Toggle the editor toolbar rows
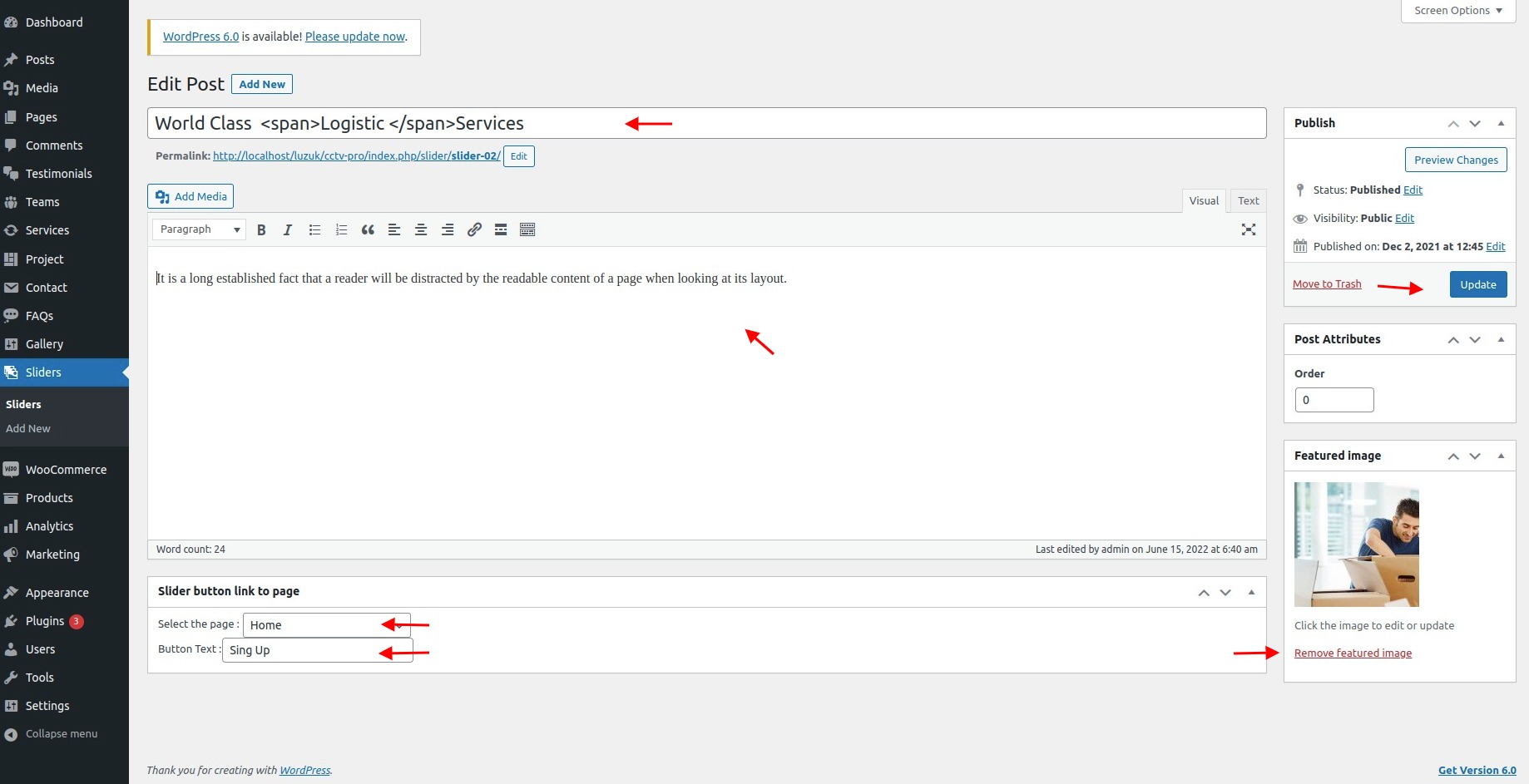The height and width of the screenshot is (784, 1529). coord(527,230)
